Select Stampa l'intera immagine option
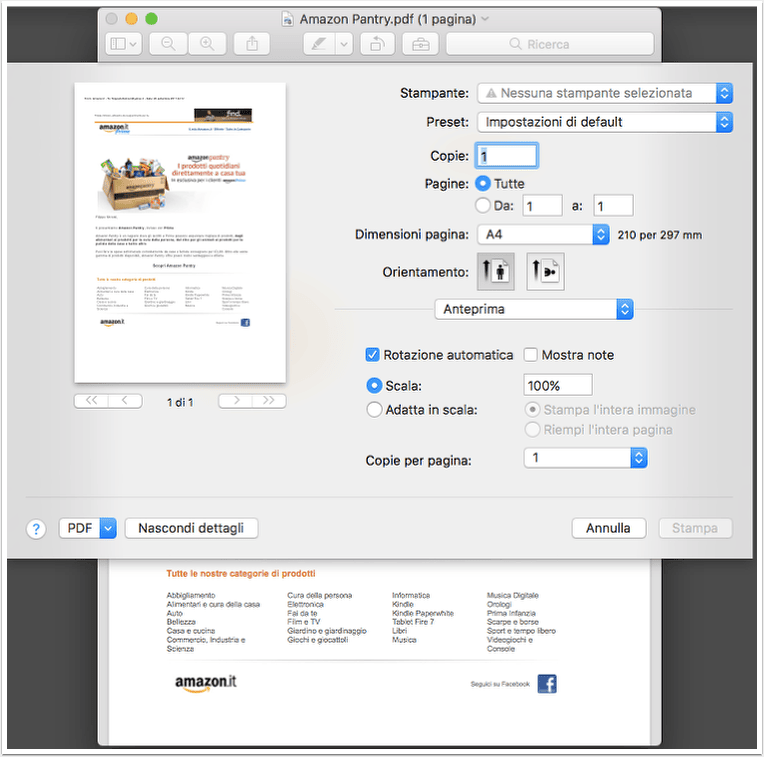 (x=532, y=410)
